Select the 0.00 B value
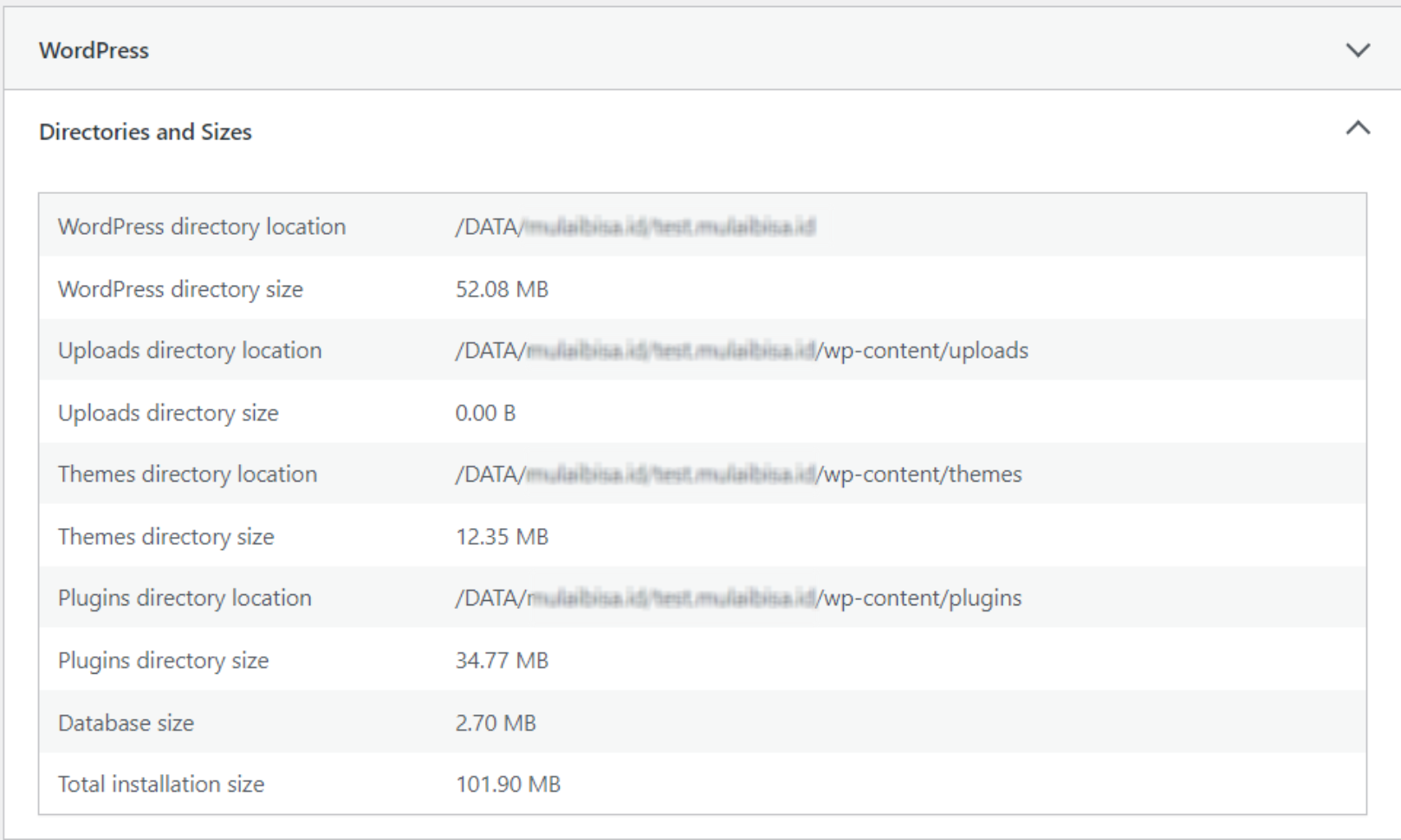Viewport: 1401px width, 840px height. [485, 413]
